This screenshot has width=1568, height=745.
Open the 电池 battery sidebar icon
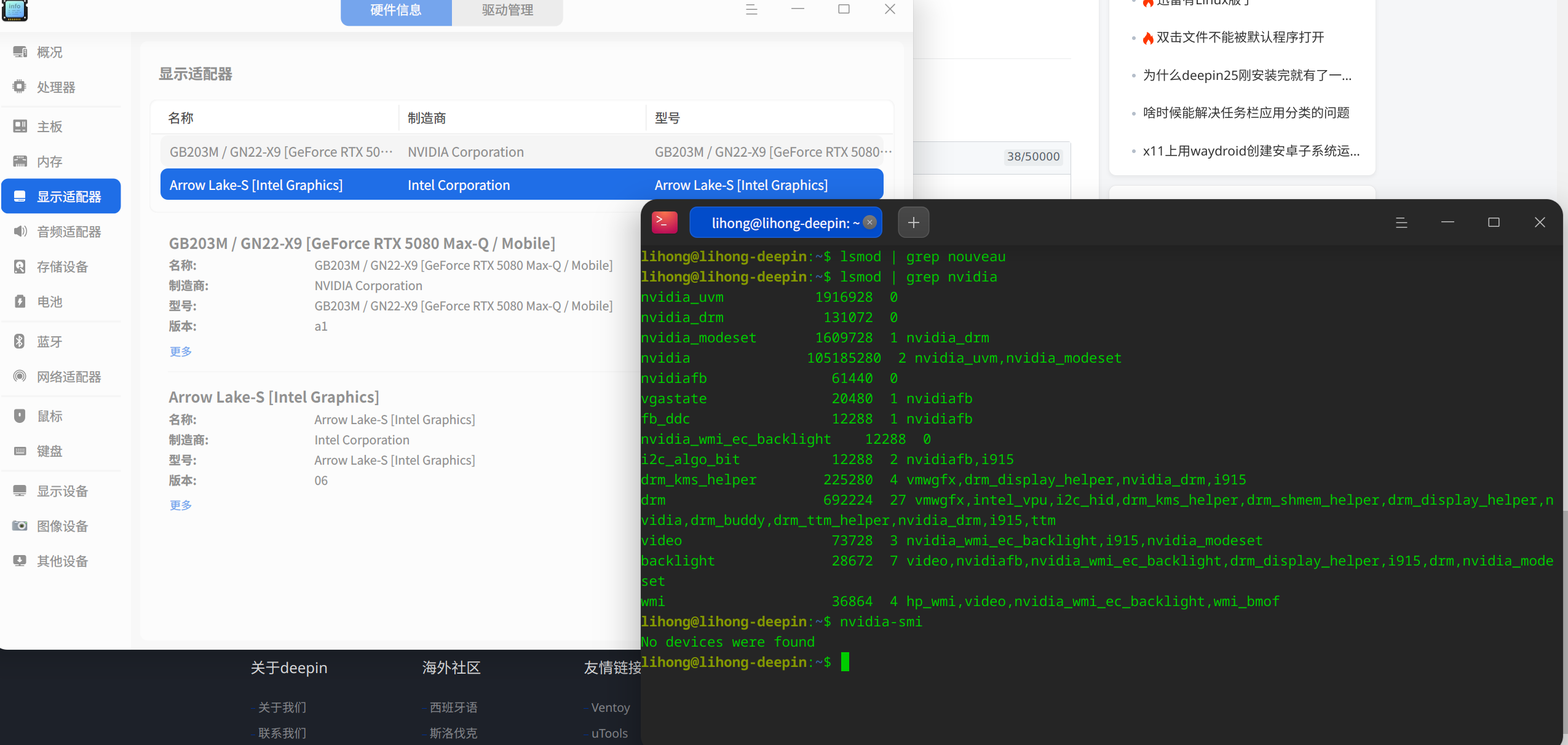tap(20, 301)
